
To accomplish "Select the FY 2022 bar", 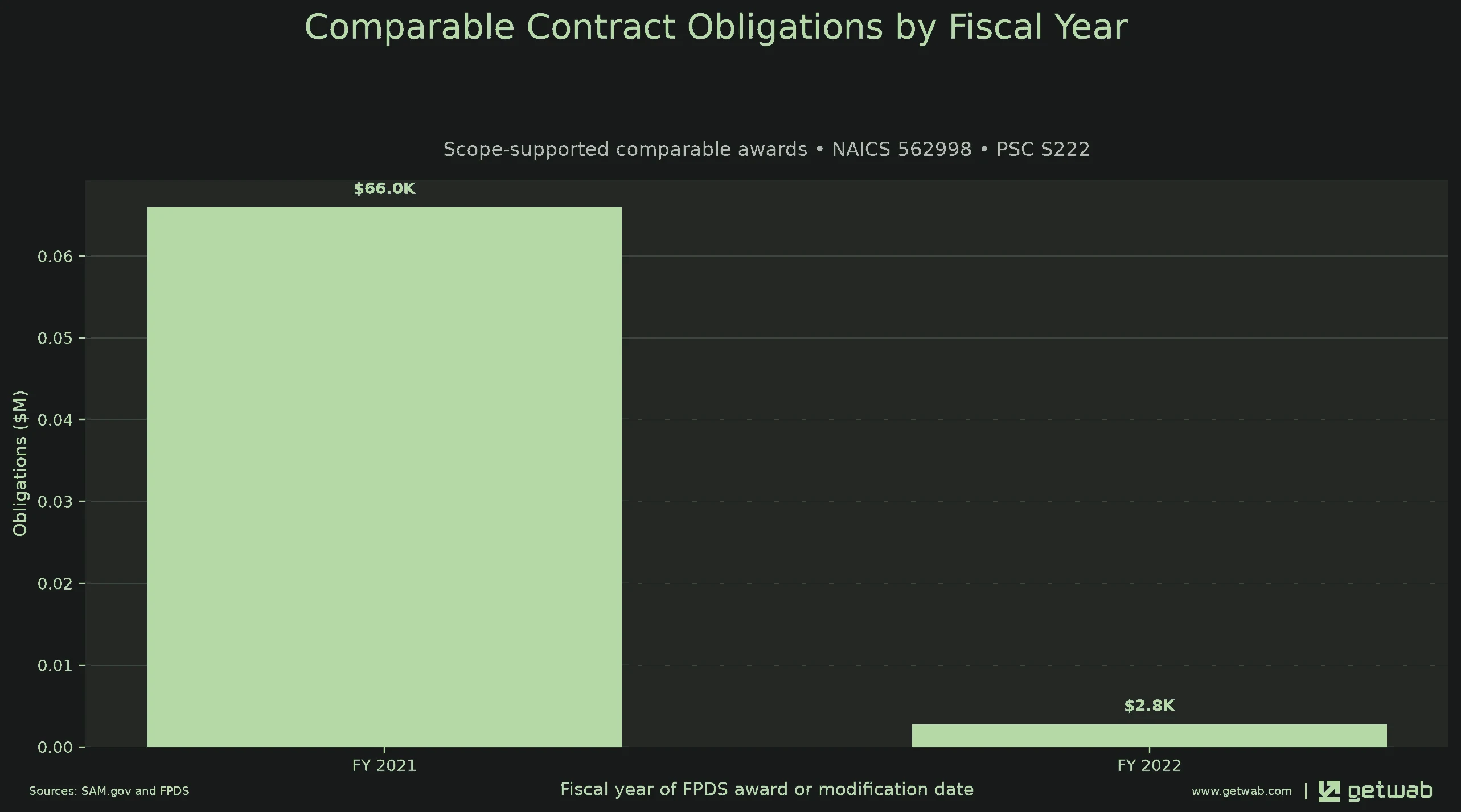I will tap(1149, 735).
